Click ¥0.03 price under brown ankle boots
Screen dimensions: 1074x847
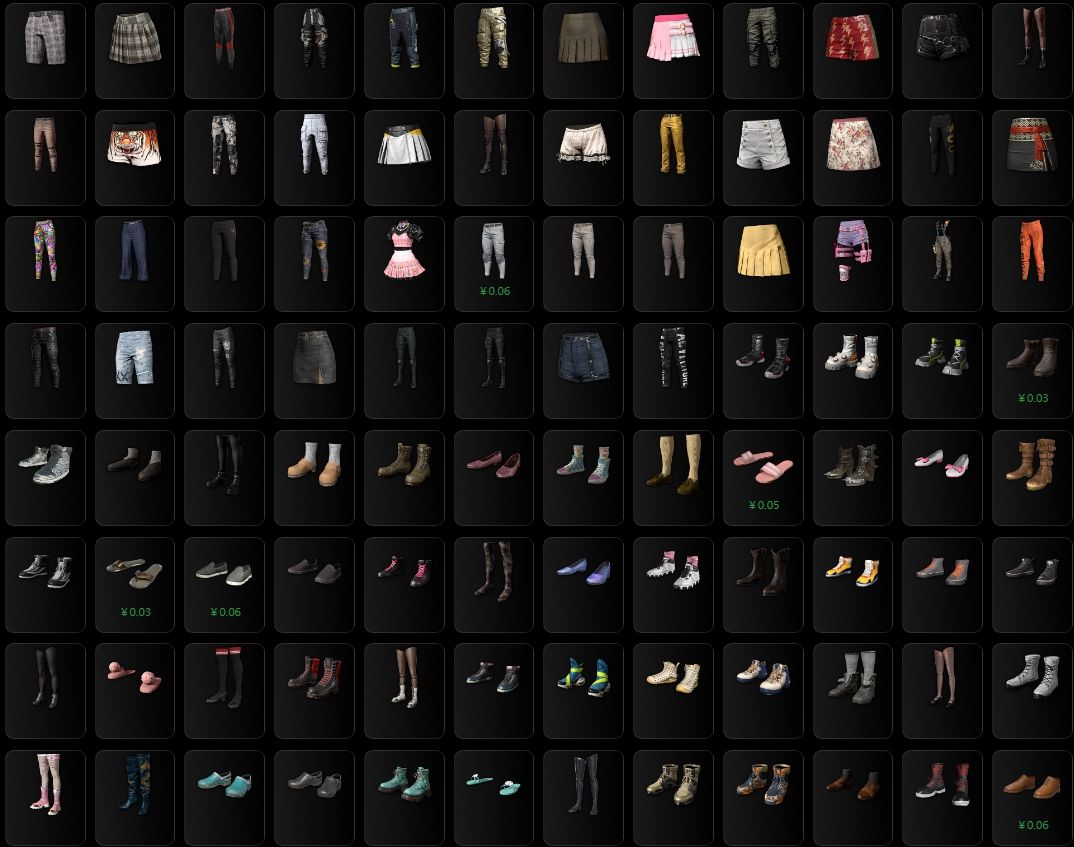coord(1033,398)
